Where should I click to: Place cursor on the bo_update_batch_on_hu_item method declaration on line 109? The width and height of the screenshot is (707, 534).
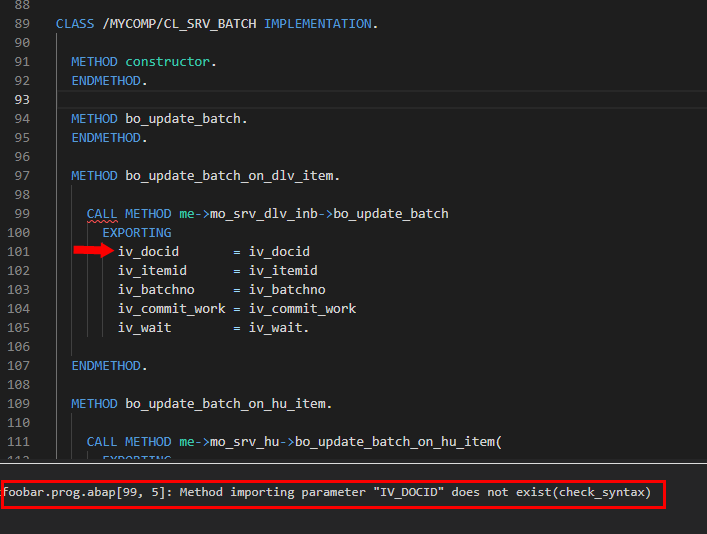point(225,404)
